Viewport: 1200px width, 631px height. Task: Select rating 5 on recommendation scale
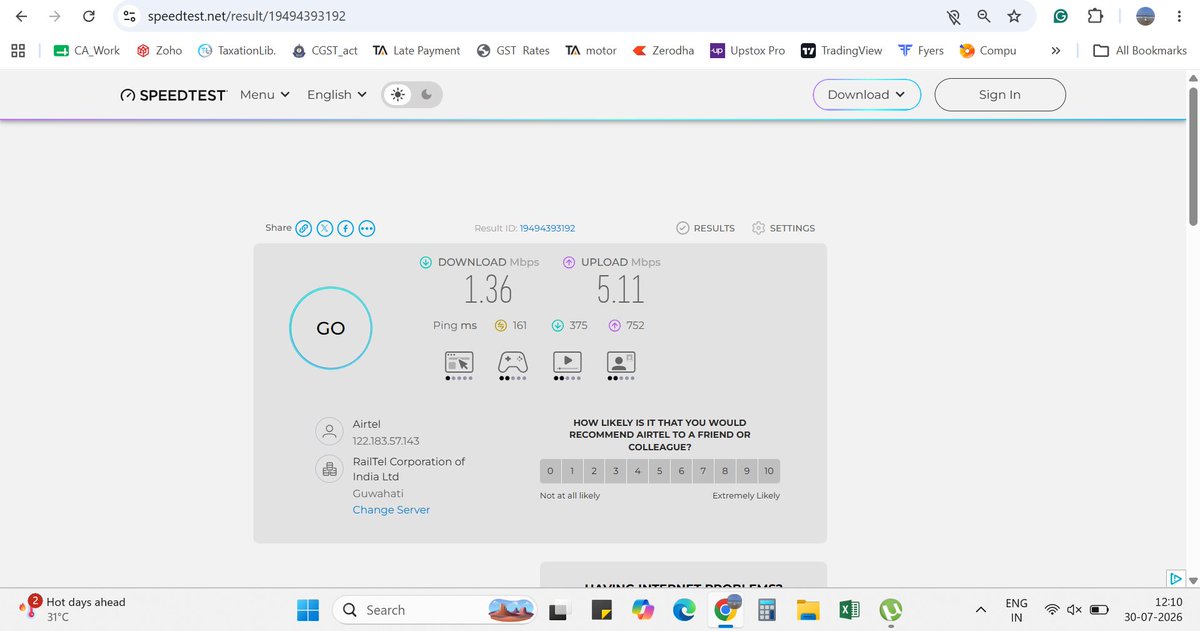click(659, 471)
